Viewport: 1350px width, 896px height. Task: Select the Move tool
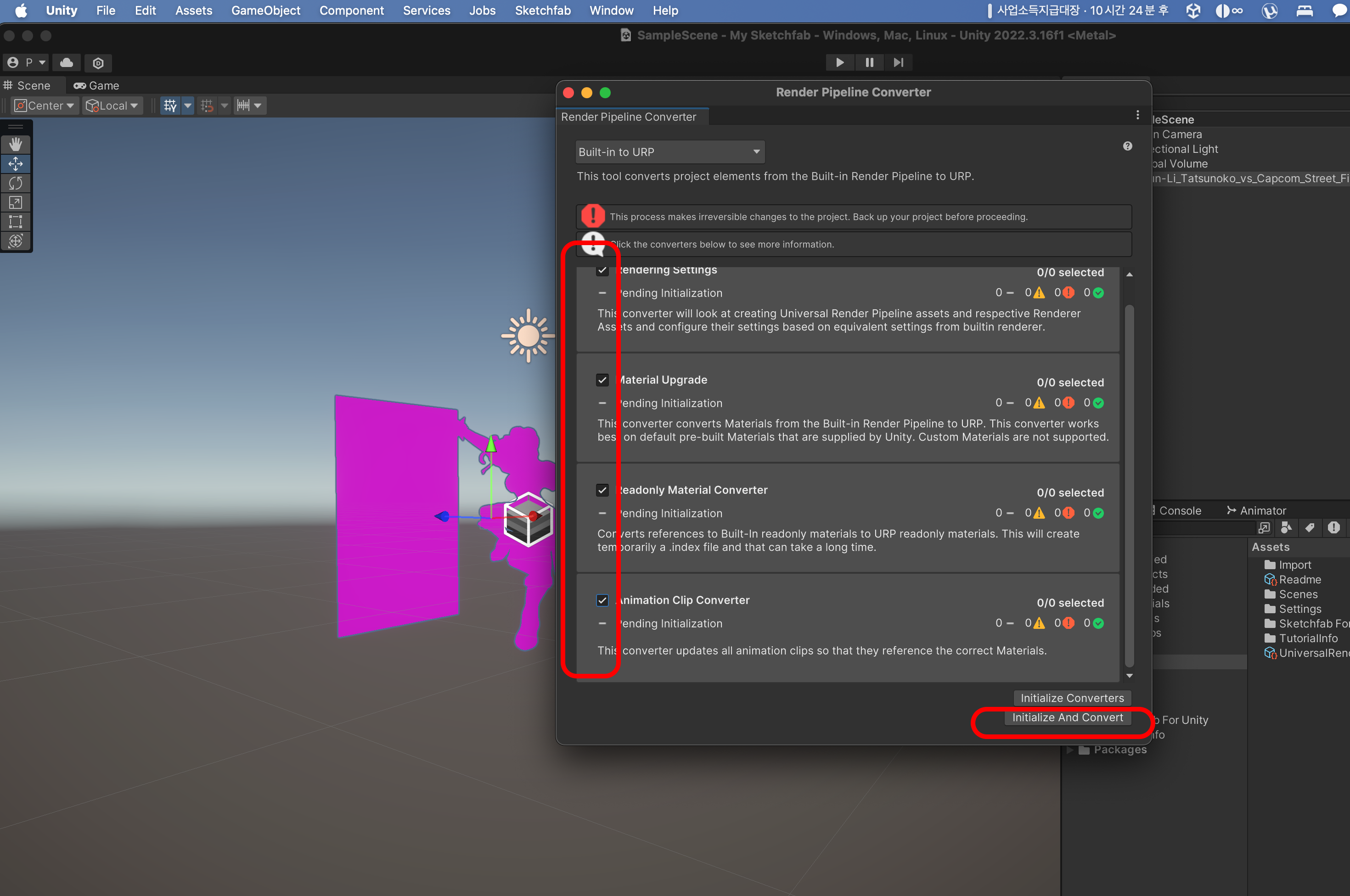[16, 164]
